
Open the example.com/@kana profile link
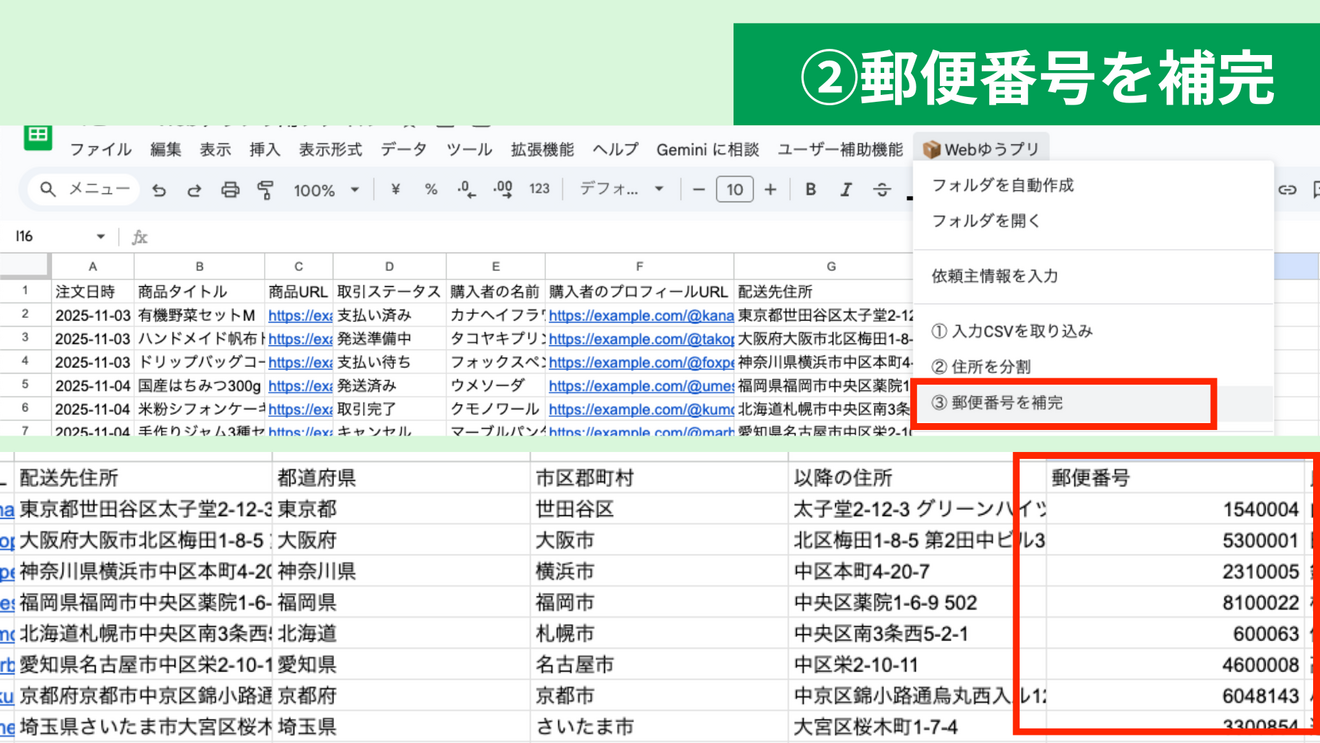[x=639, y=315]
